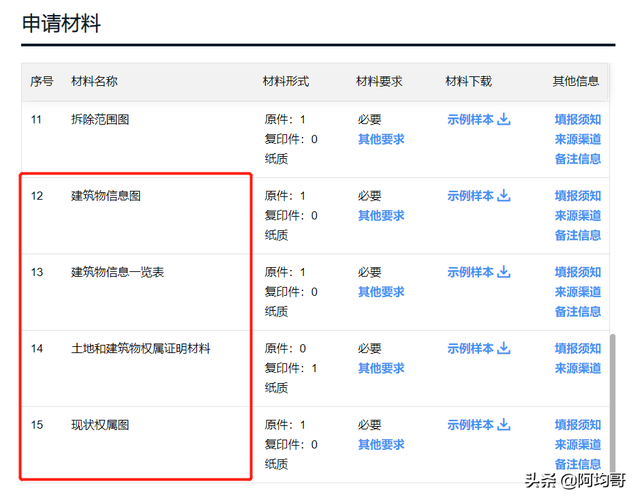Click the 序号 column header
The height and width of the screenshot is (503, 640).
[42, 81]
